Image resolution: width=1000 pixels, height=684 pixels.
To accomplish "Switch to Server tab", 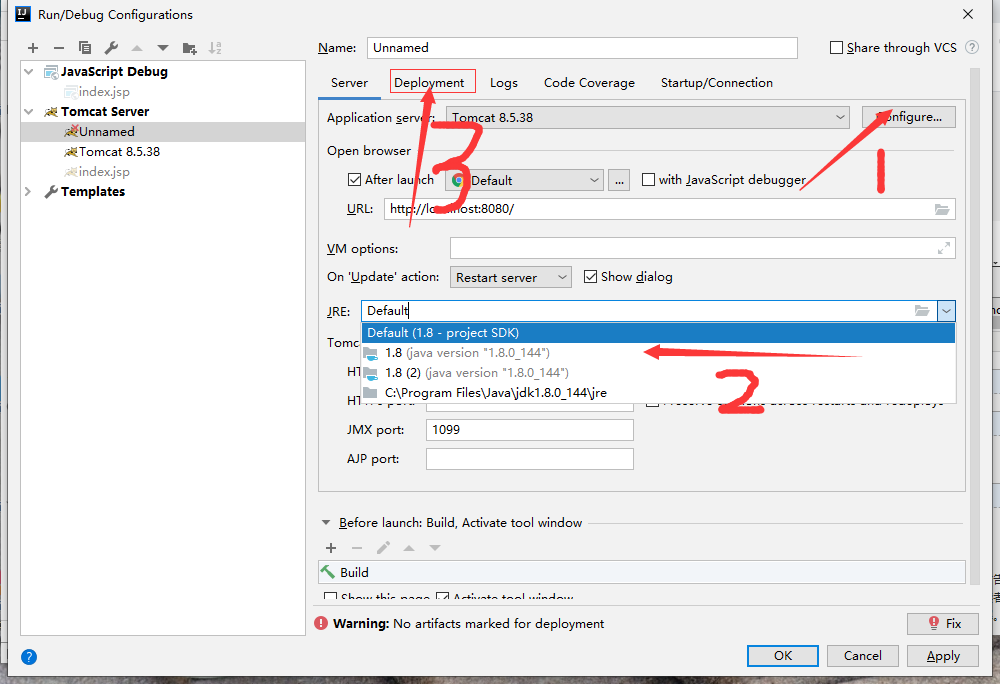I will point(349,83).
